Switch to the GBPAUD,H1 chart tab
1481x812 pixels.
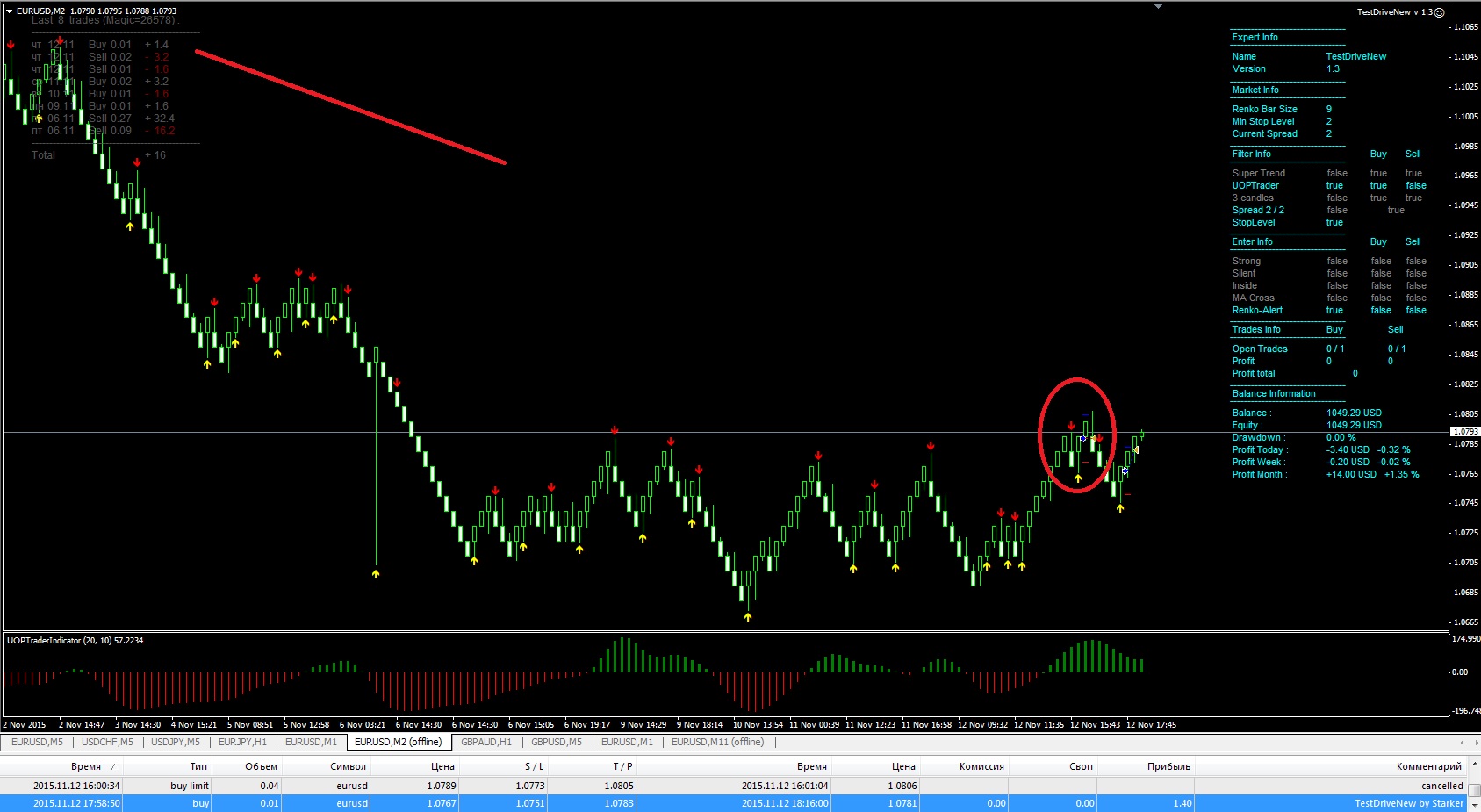486,742
